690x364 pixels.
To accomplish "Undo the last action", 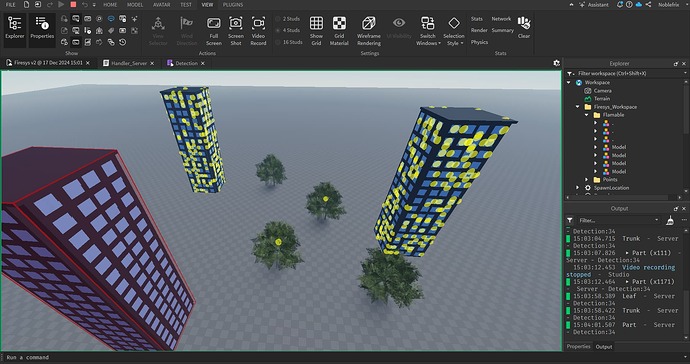I will [84, 4].
